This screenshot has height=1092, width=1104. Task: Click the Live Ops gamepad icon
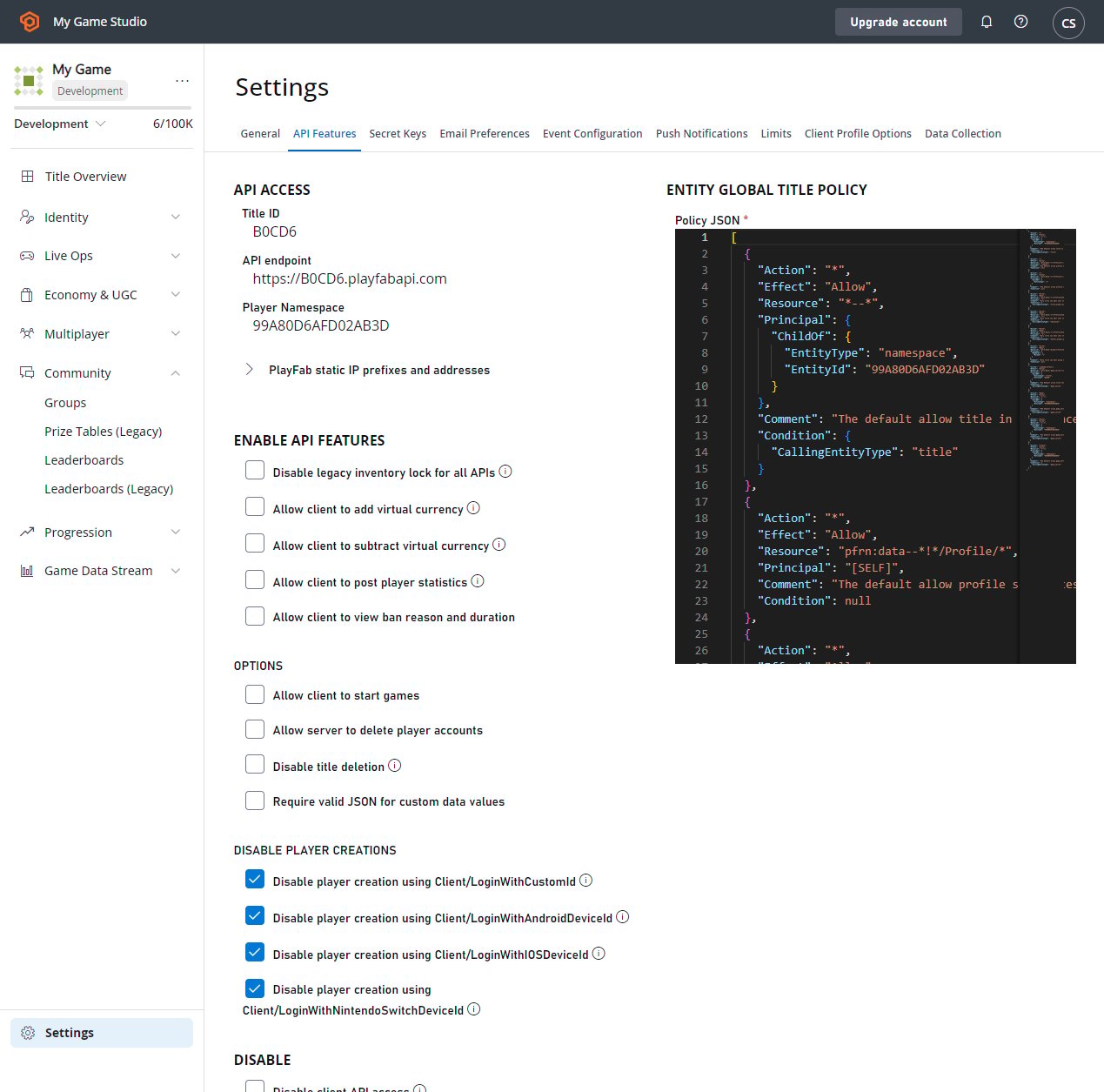(27, 256)
